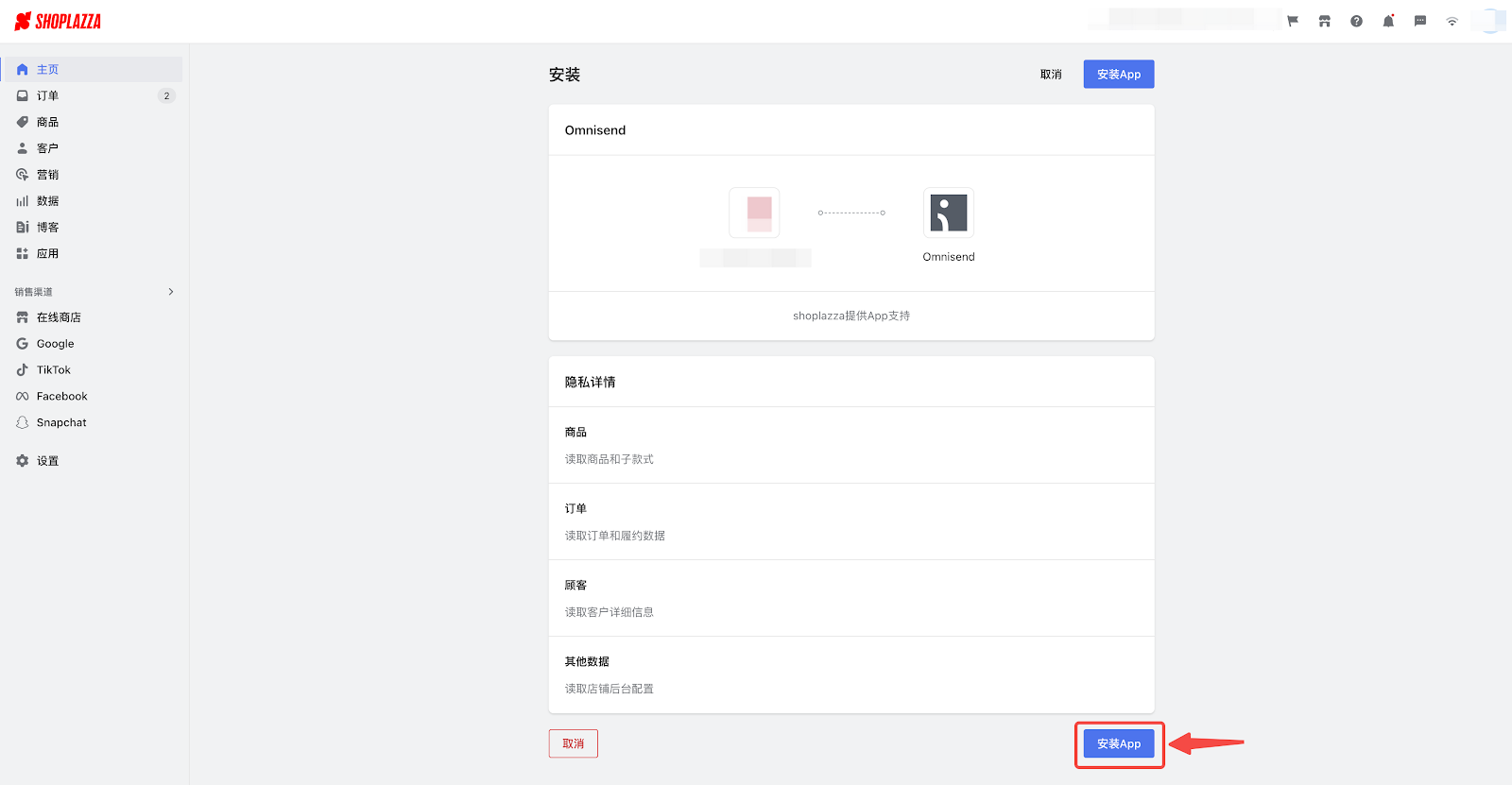Click the orders badge showing 2
The height and width of the screenshot is (785, 1512).
pos(166,95)
